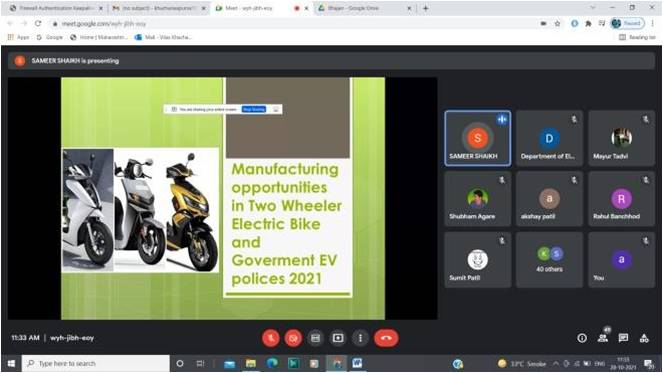Select the akshay patil participant tile

click(x=549, y=199)
